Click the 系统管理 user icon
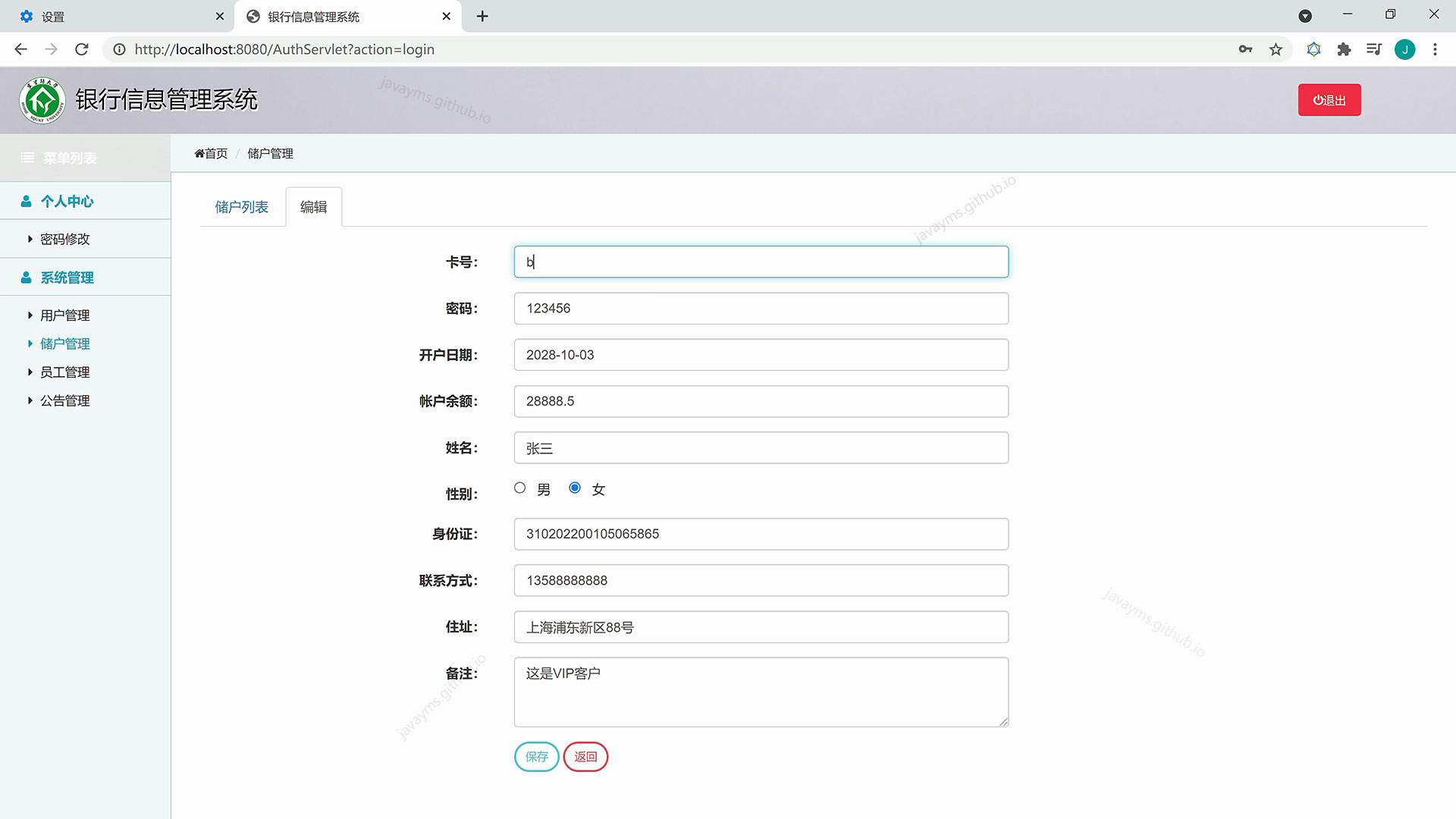This screenshot has height=819, width=1456. [27, 278]
